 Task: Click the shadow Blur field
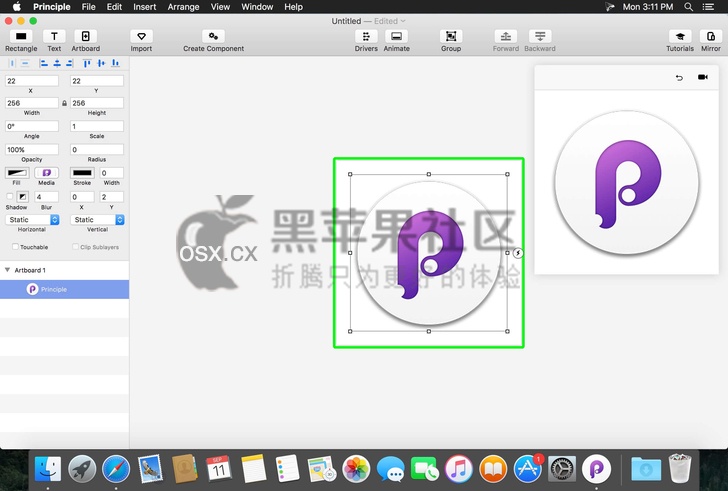click(46, 197)
